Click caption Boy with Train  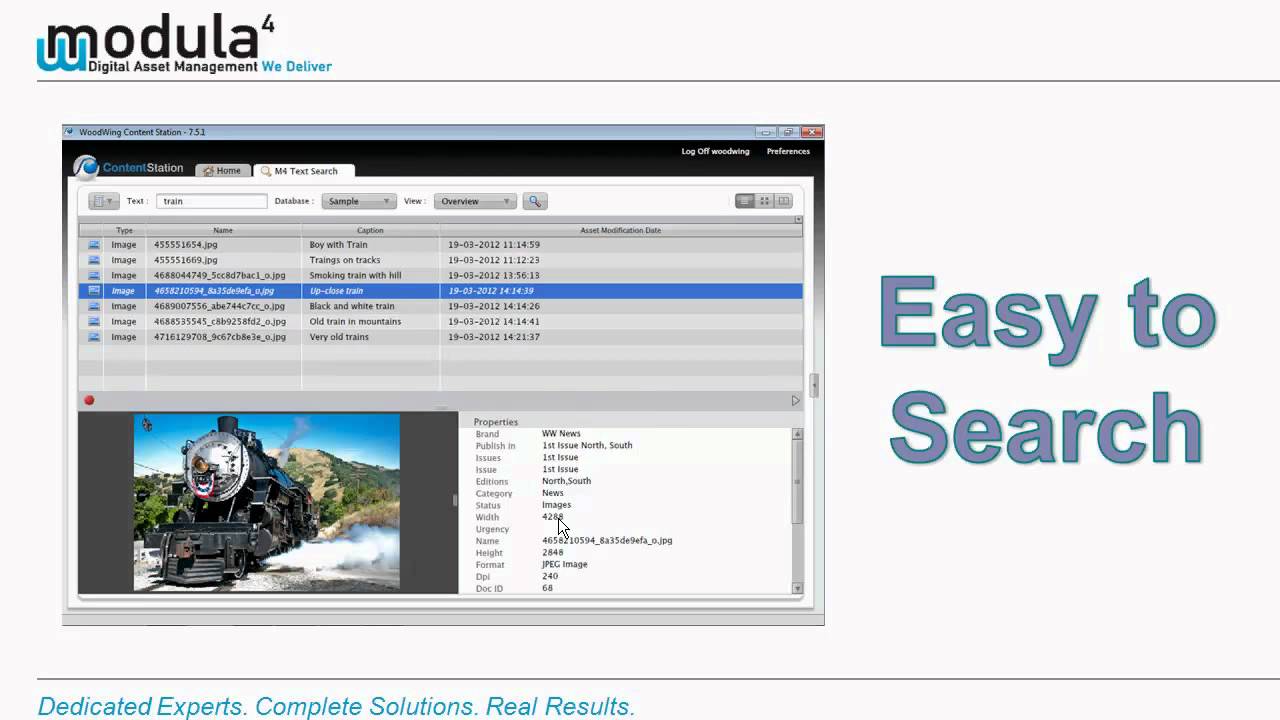(x=338, y=244)
